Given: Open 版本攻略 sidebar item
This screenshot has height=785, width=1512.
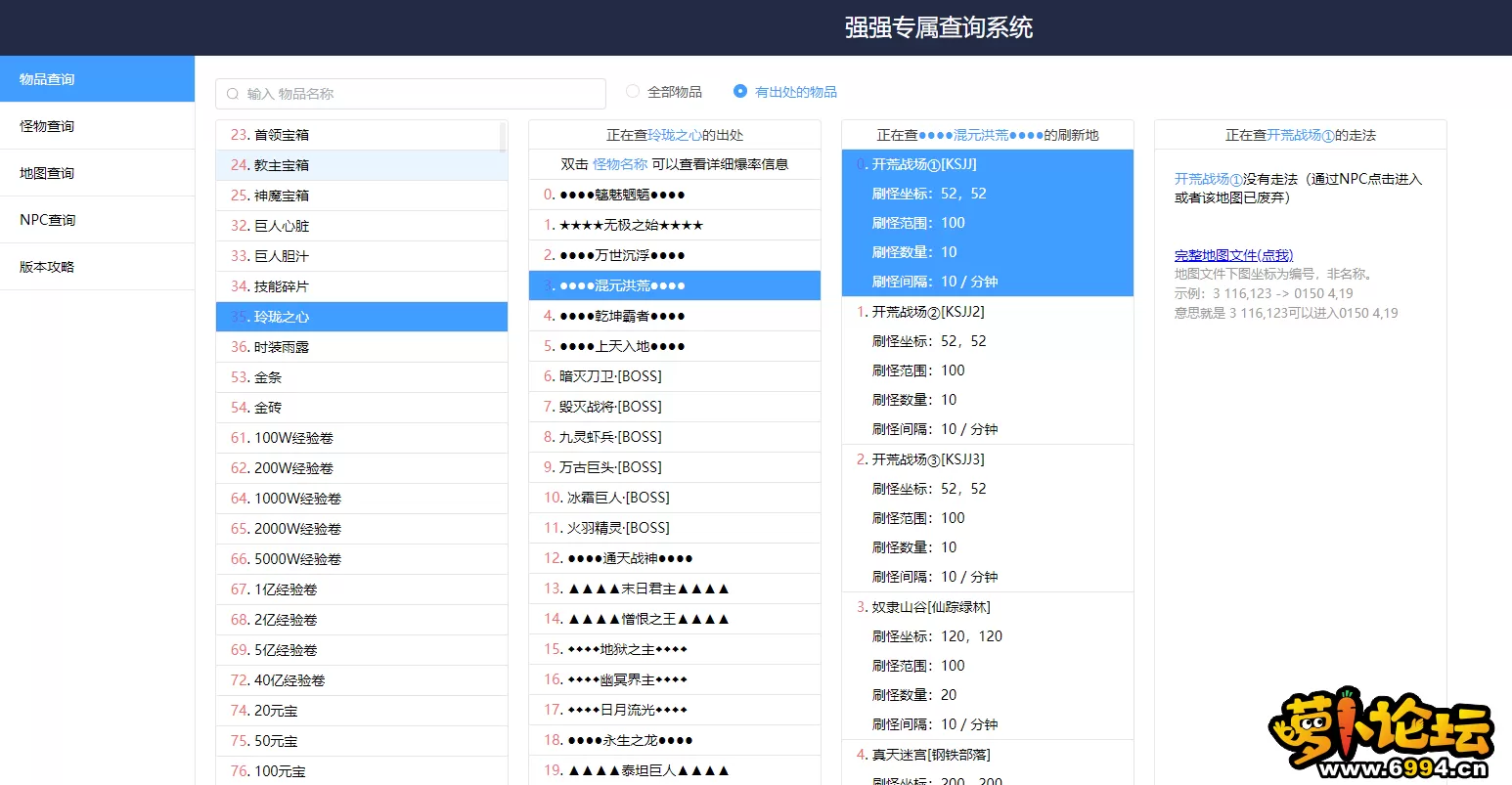Looking at the screenshot, I should 97,267.
